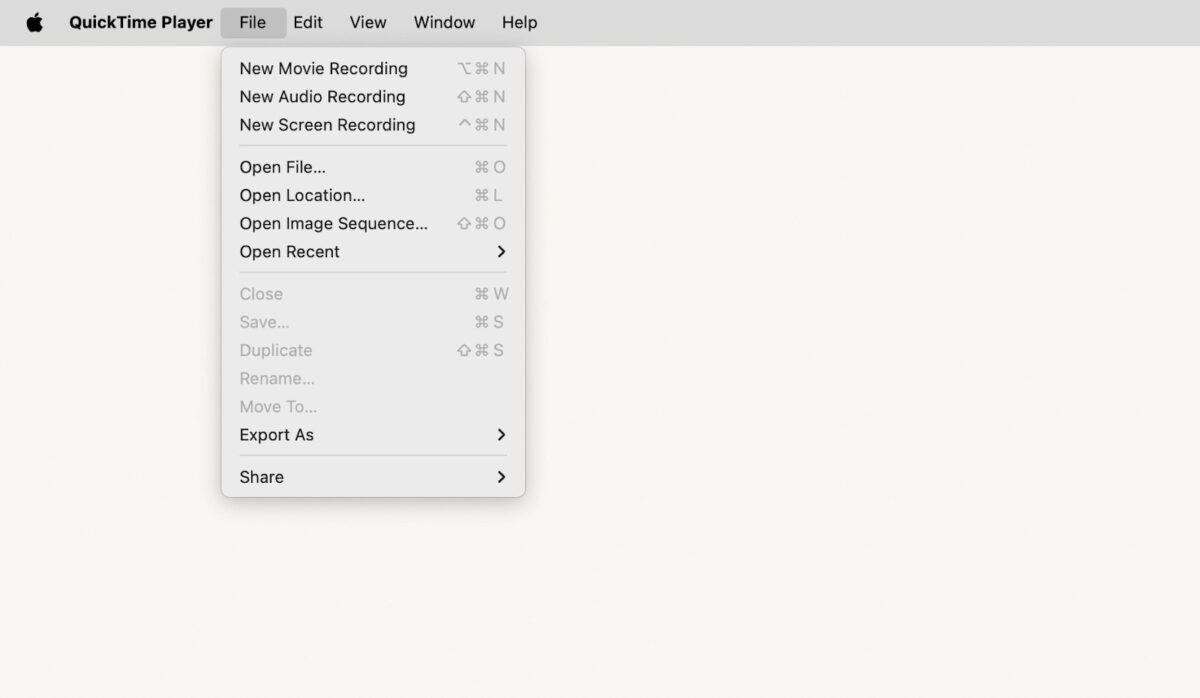Open the Edit menu
This screenshot has width=1200, height=698.
pos(308,22)
